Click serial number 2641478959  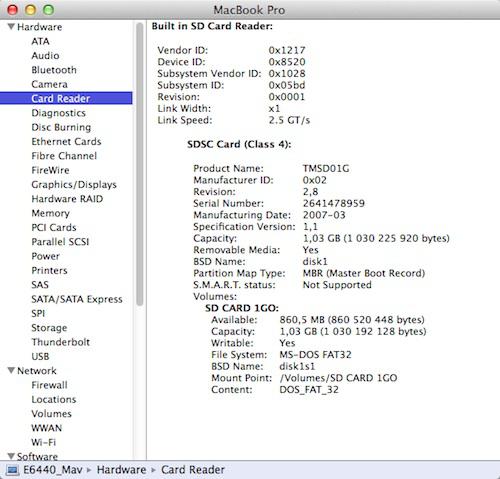pos(334,204)
